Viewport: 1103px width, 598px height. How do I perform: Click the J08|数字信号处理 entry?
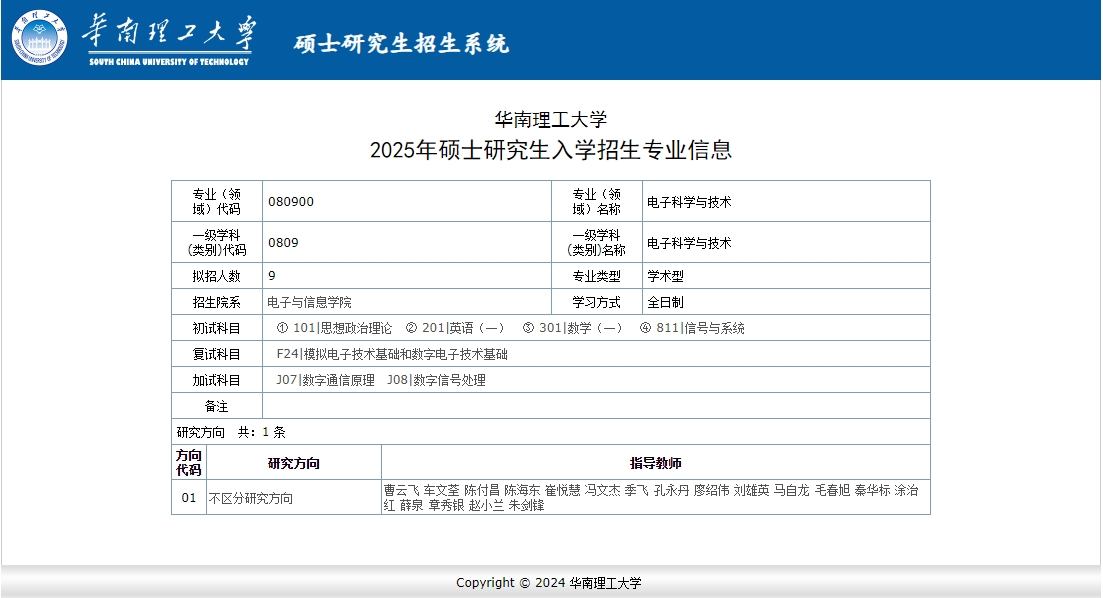[436, 380]
